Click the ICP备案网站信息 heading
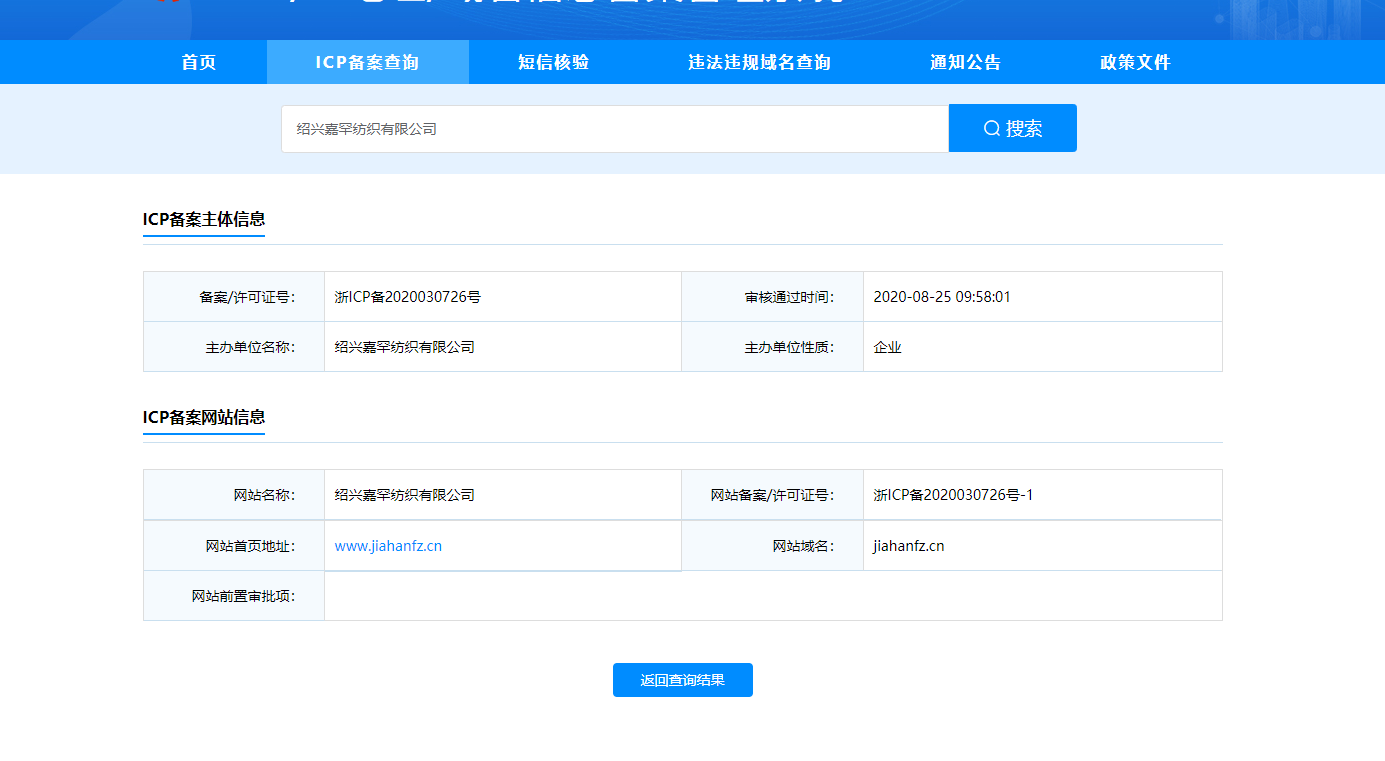Screen dimensions: 1385x761 click(x=204, y=417)
